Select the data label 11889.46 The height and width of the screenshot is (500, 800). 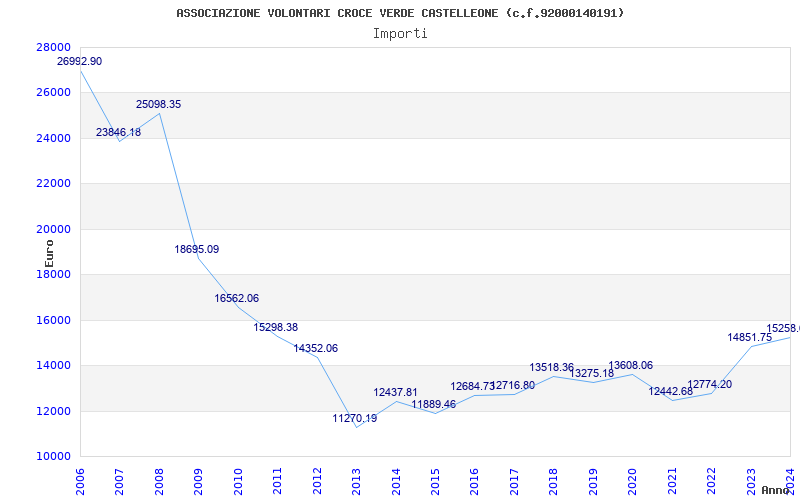(x=434, y=404)
